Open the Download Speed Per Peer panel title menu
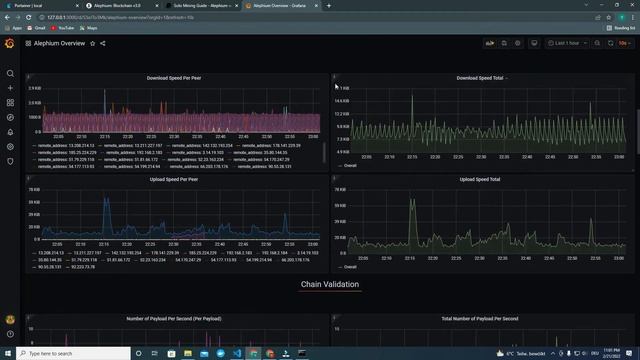This screenshot has height=360, width=640. pyautogui.click(x=174, y=78)
